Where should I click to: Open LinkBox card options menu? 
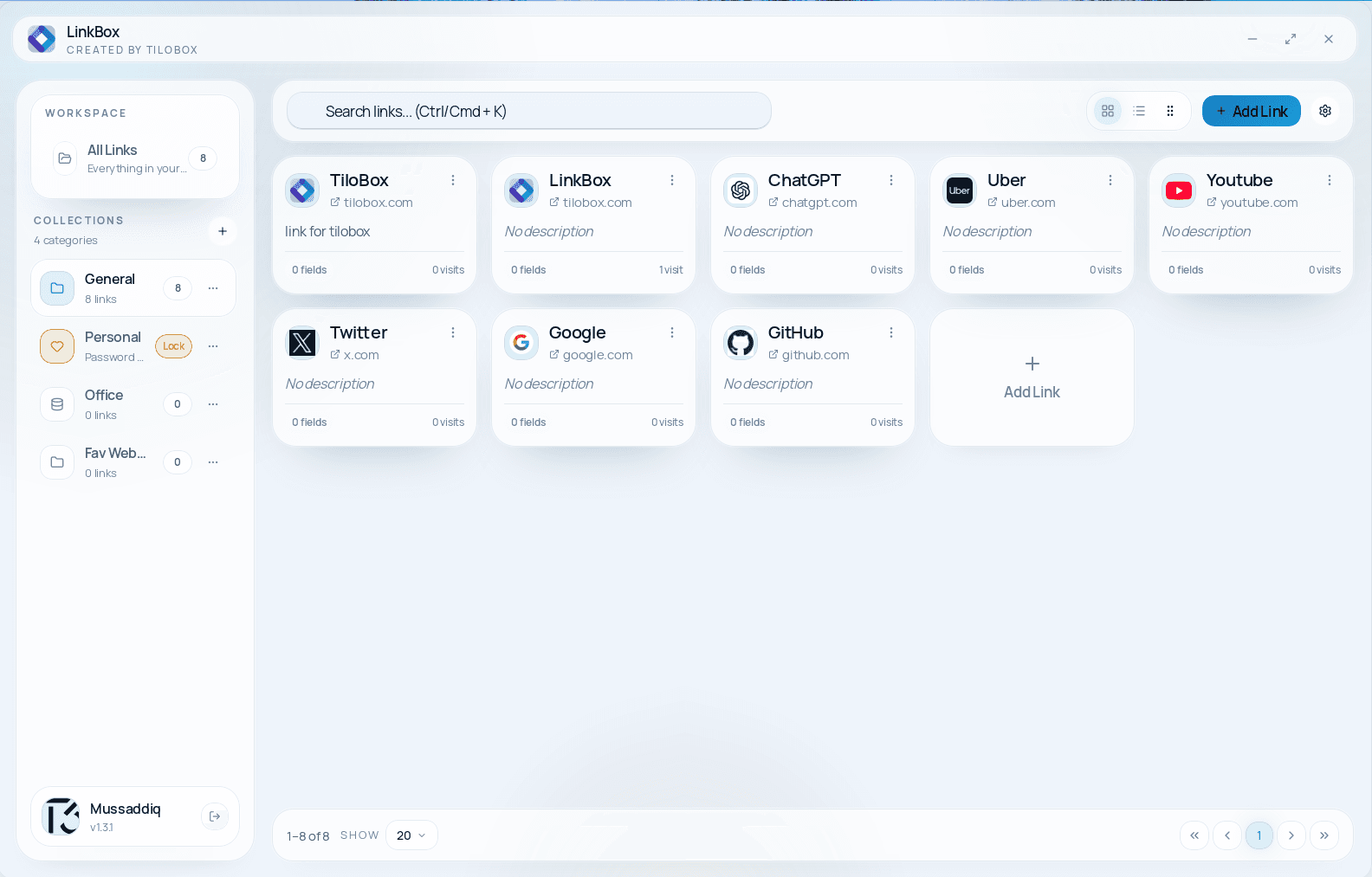tap(672, 180)
